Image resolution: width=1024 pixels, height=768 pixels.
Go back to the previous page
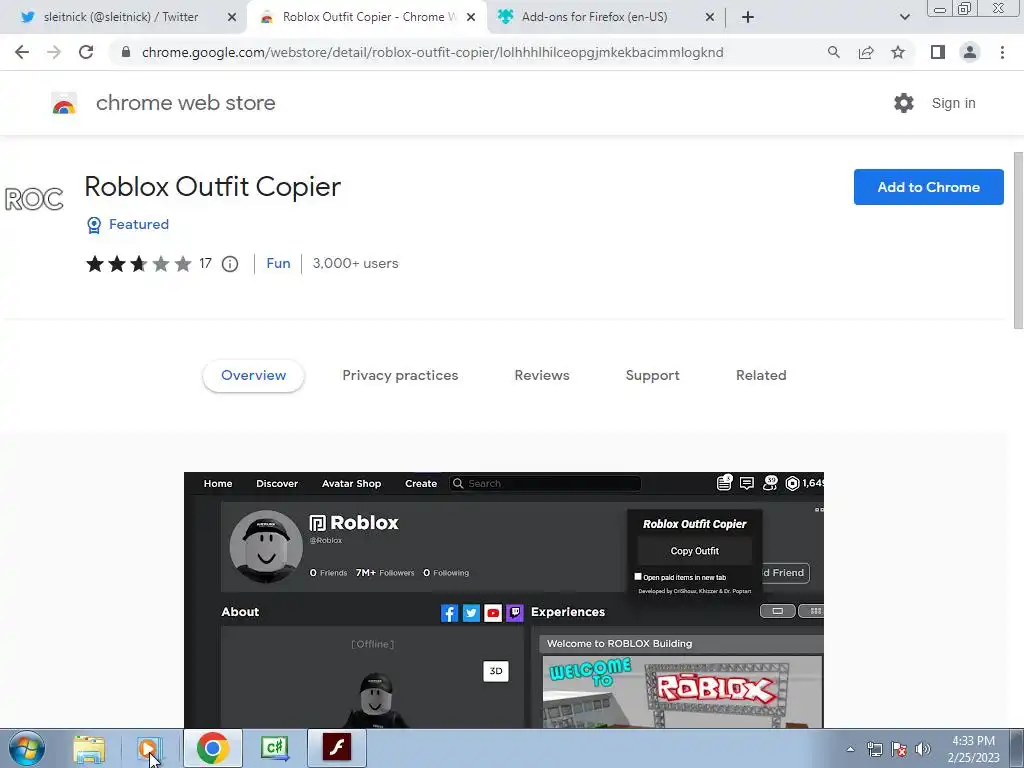[x=22, y=52]
